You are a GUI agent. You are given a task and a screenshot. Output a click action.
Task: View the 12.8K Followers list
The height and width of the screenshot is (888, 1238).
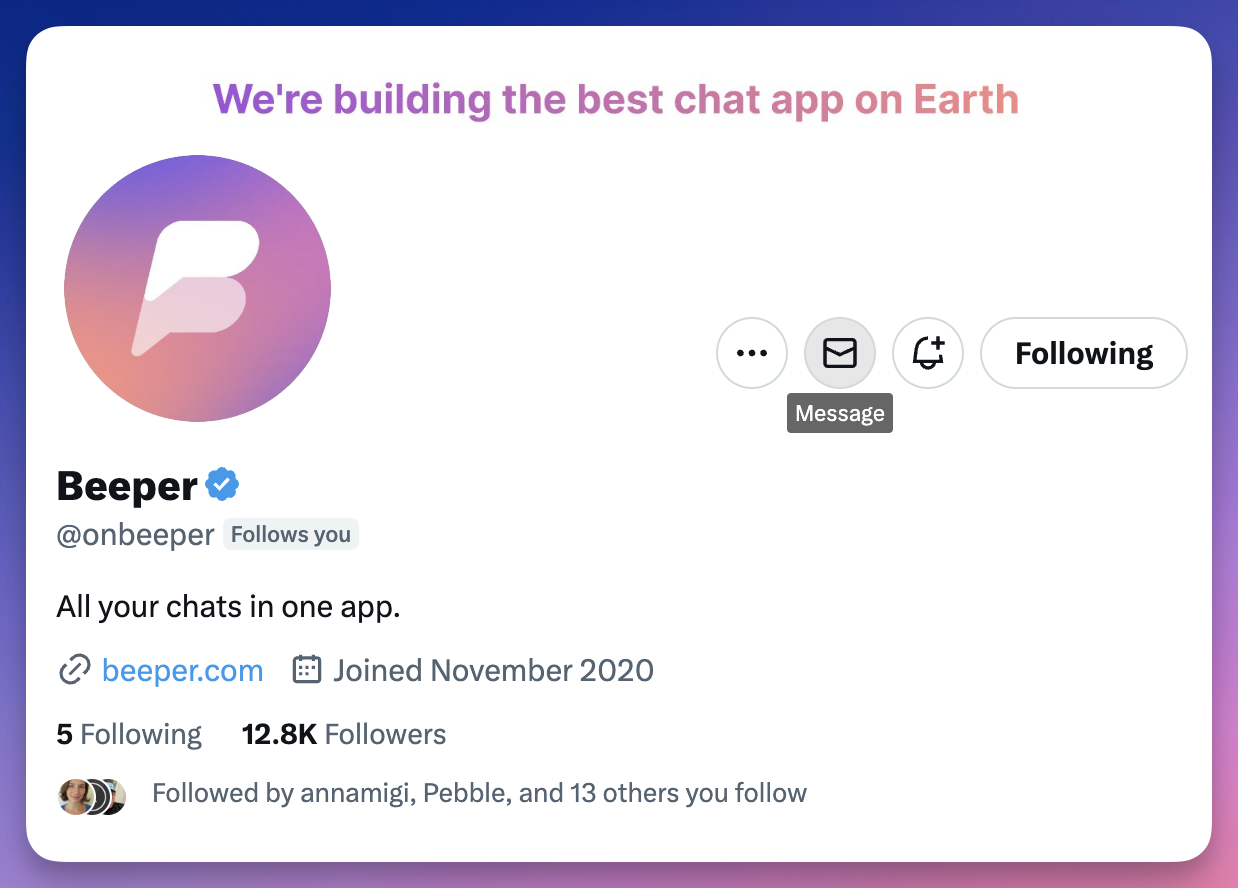coord(344,735)
